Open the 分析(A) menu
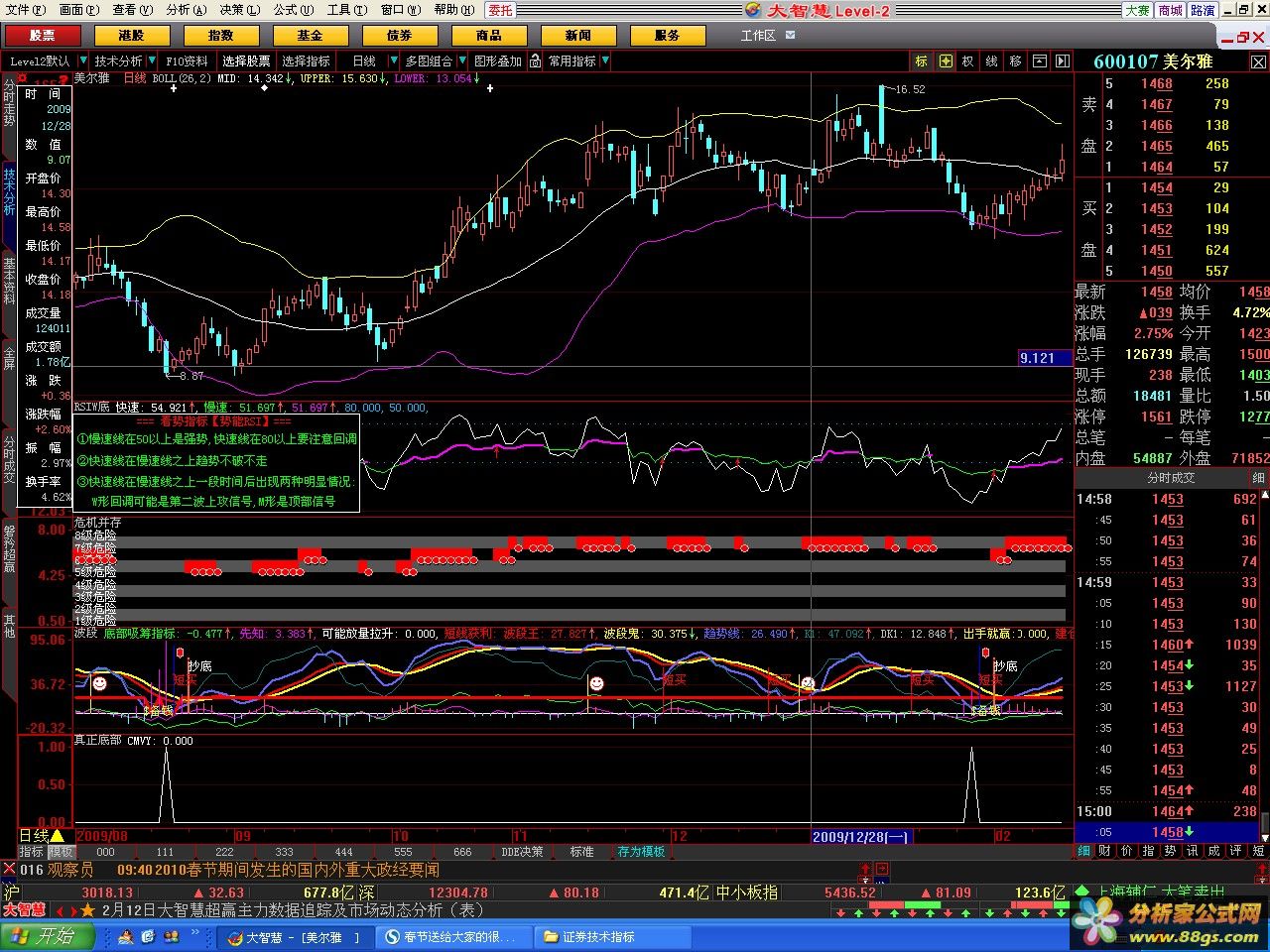The width and height of the screenshot is (1270, 952). click(x=186, y=10)
